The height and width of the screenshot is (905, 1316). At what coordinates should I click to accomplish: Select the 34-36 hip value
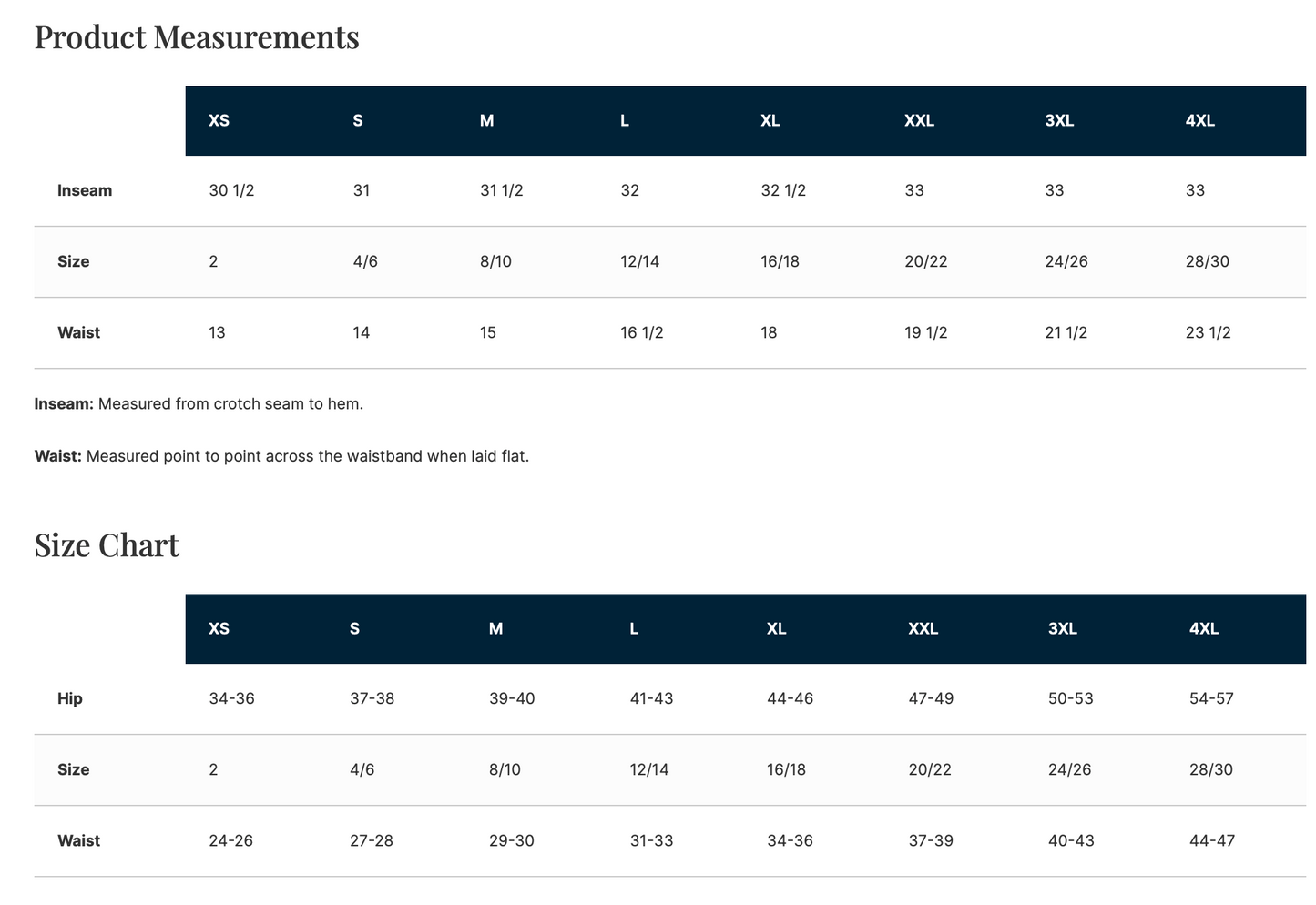[231, 698]
